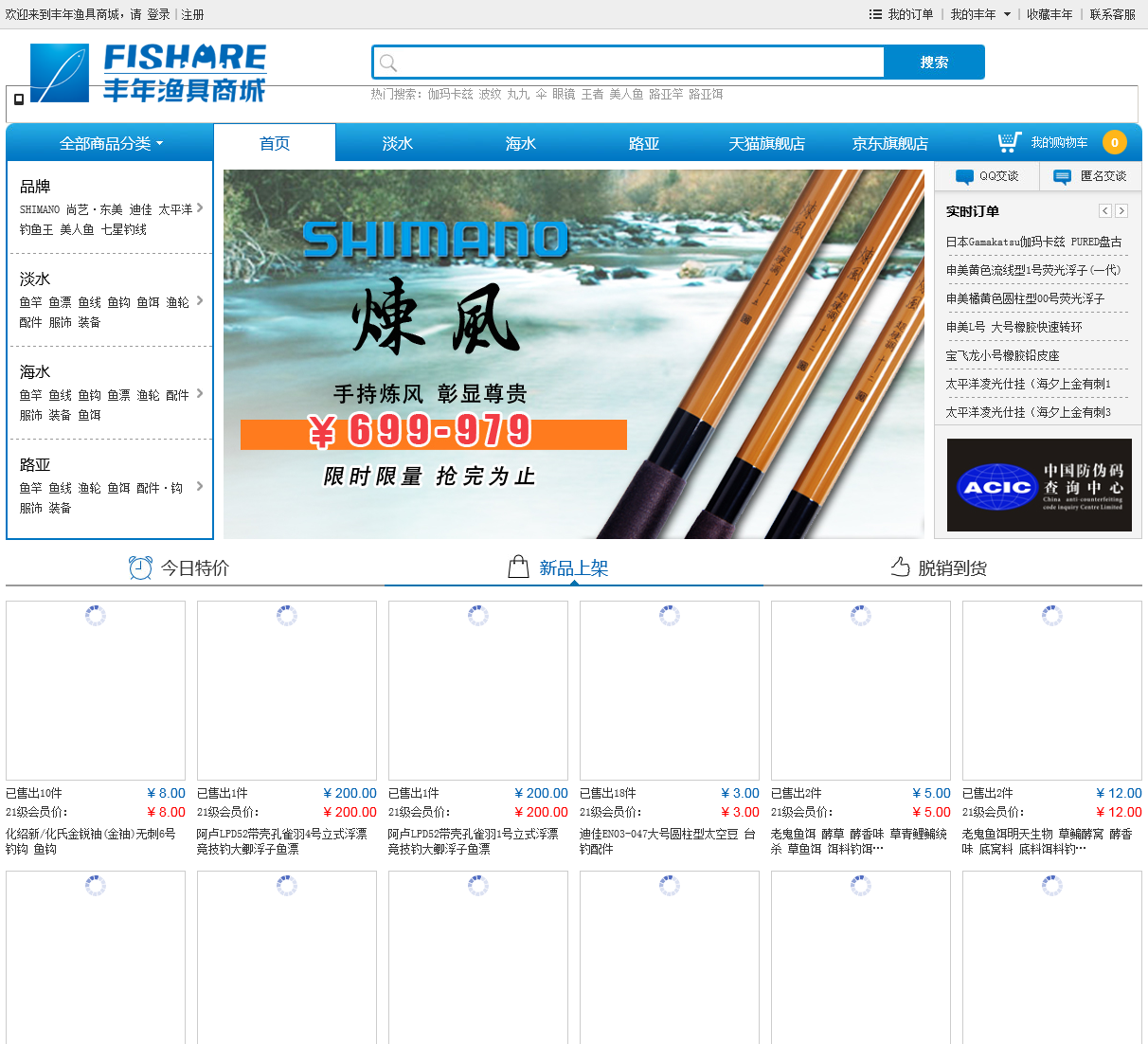
Task: Expand the 海水 sidebar category chevron
Action: tap(200, 393)
